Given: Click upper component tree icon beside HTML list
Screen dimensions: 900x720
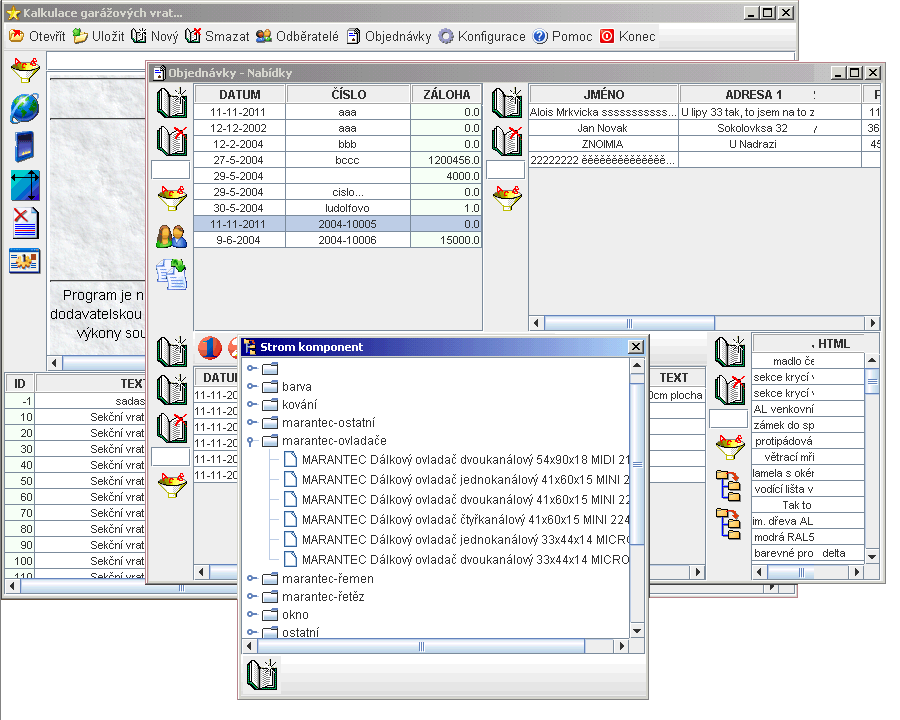Looking at the screenshot, I should [x=728, y=485].
